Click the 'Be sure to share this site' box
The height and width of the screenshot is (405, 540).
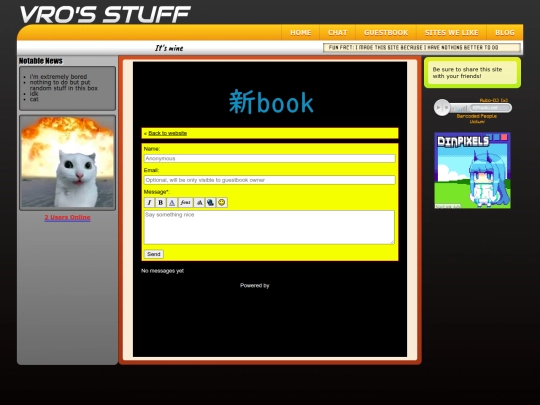click(x=472, y=73)
